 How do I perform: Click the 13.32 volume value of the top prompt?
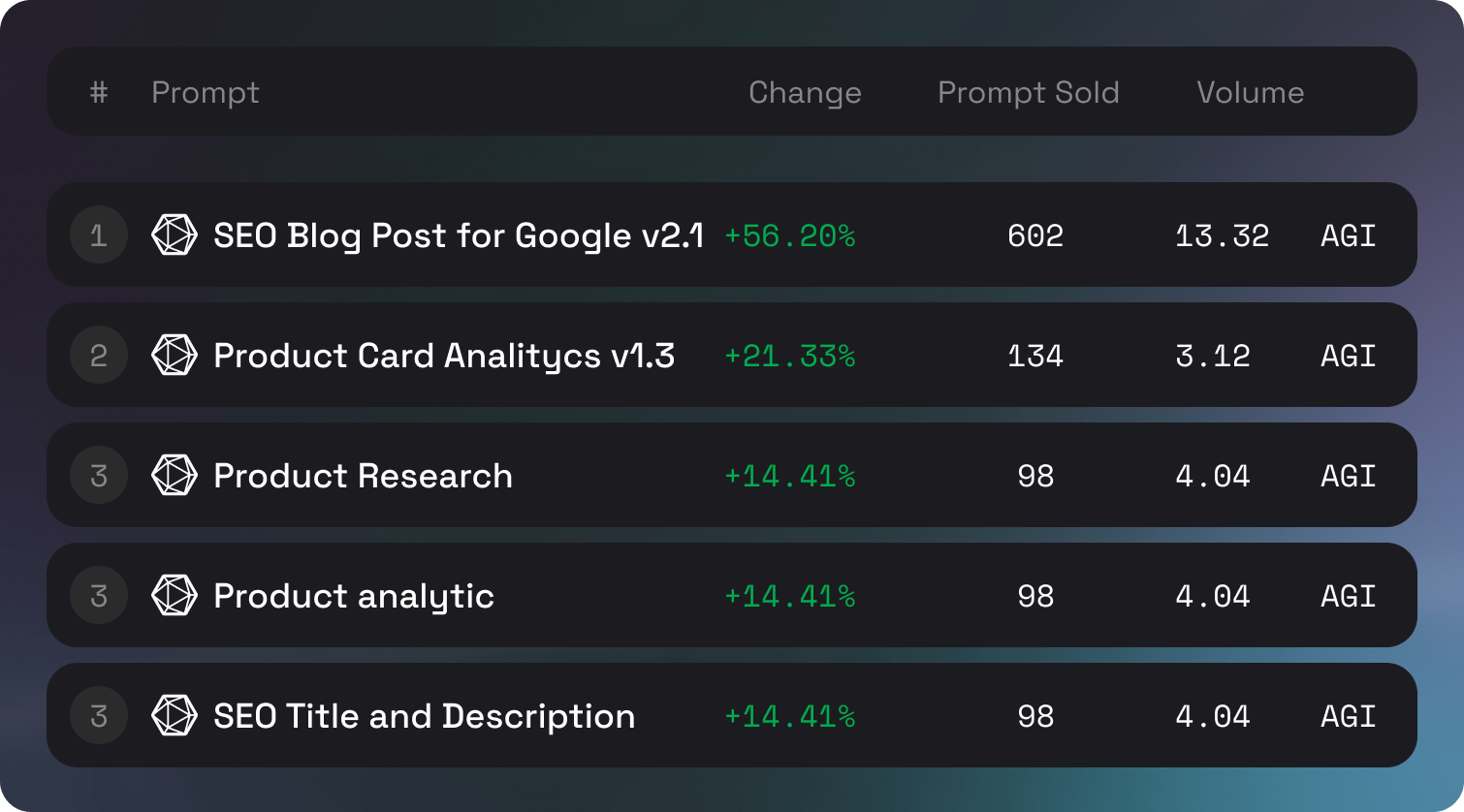click(1224, 234)
